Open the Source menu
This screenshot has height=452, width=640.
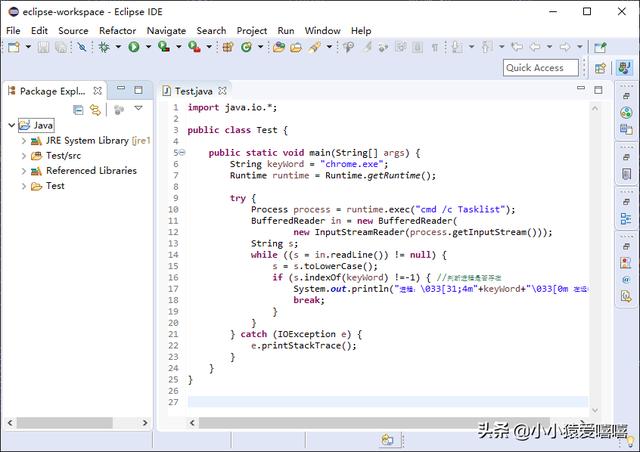73,31
